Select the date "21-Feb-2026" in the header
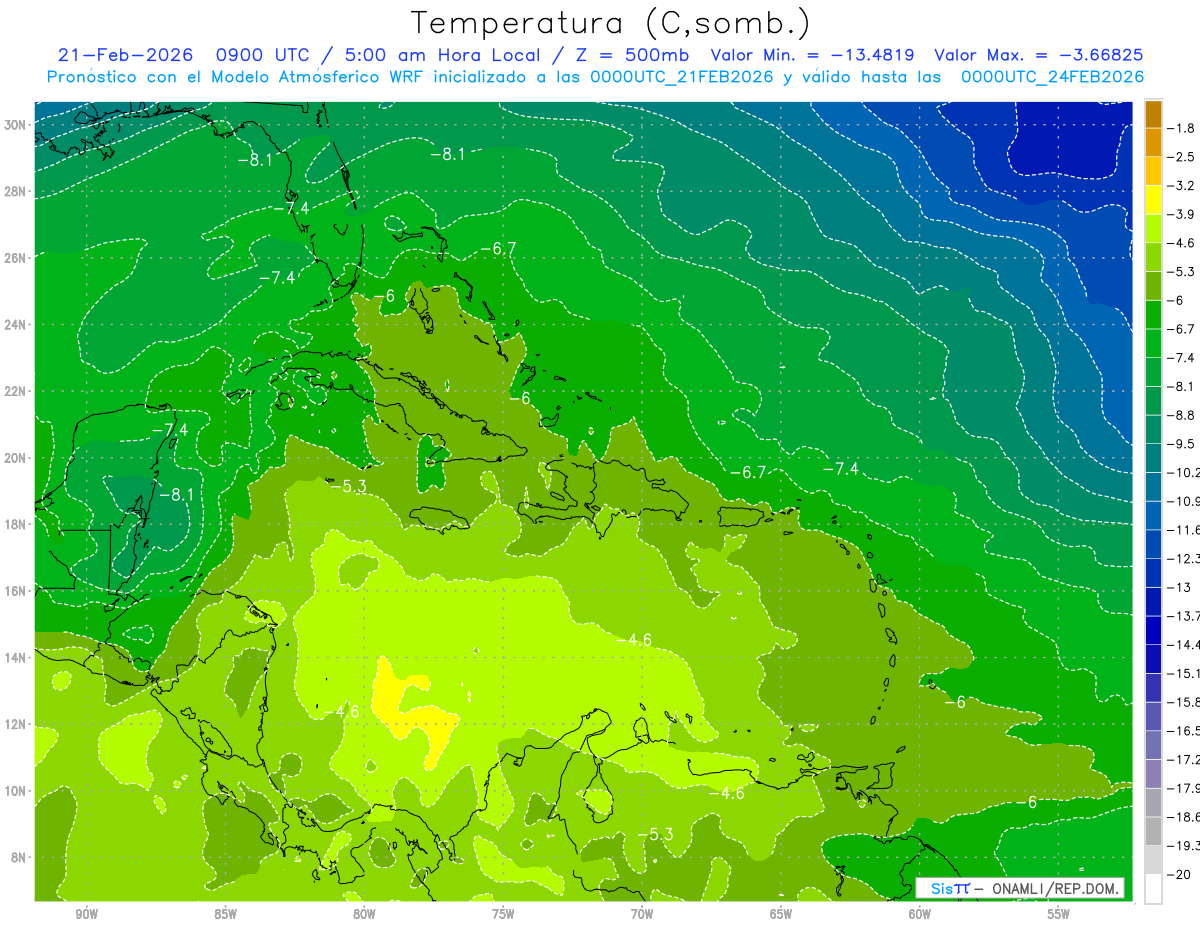This screenshot has width=1200, height=927. (x=123, y=55)
